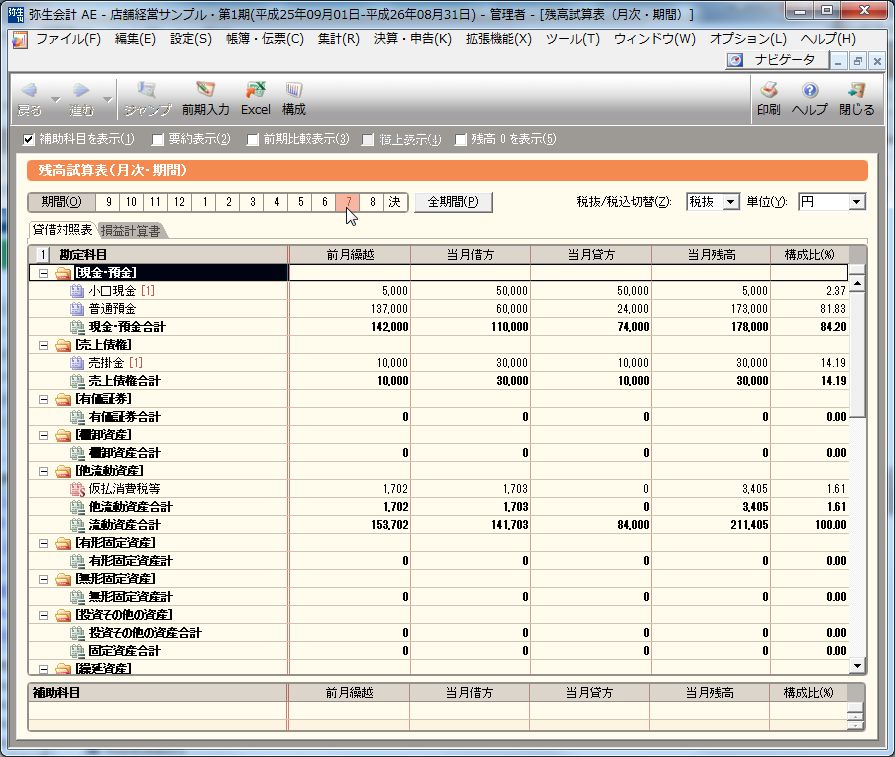Click 普通預金 当月残高 value 173,000
The width and height of the screenshot is (895, 757).
[749, 309]
